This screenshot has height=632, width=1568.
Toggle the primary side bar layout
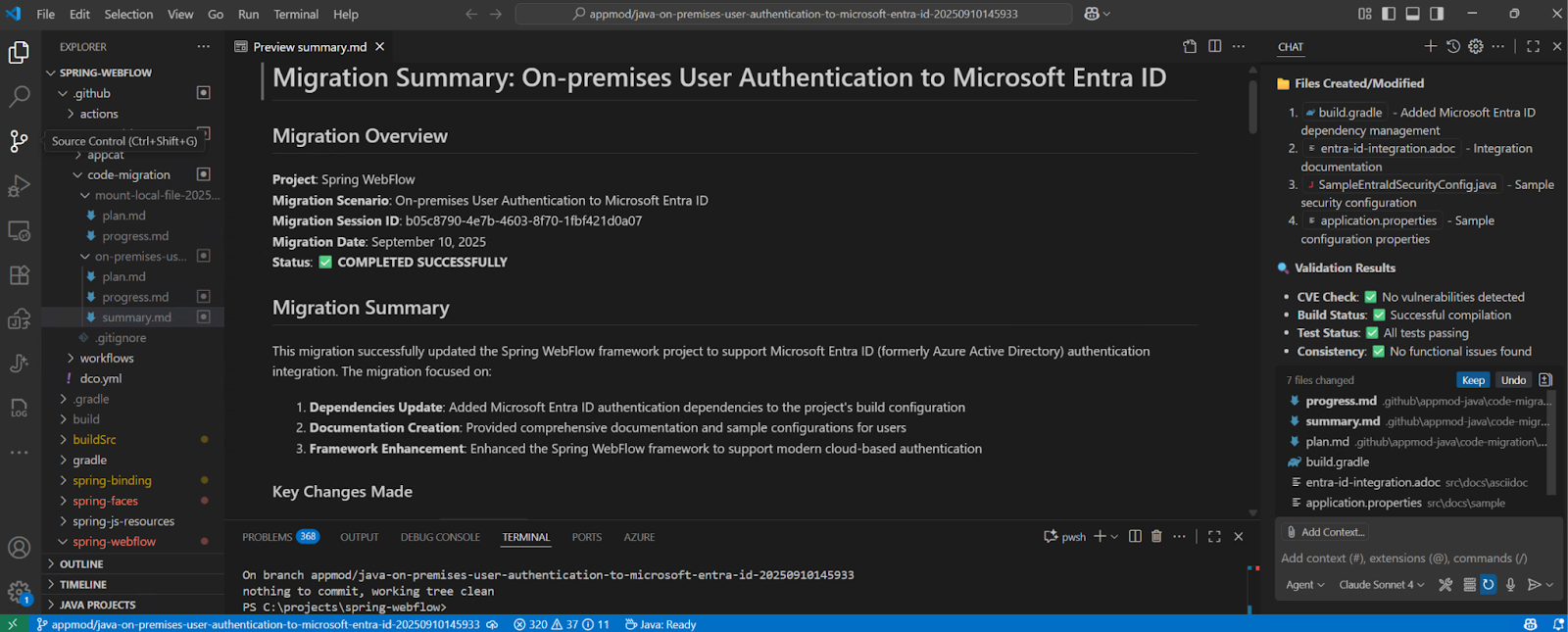pyautogui.click(x=1389, y=14)
